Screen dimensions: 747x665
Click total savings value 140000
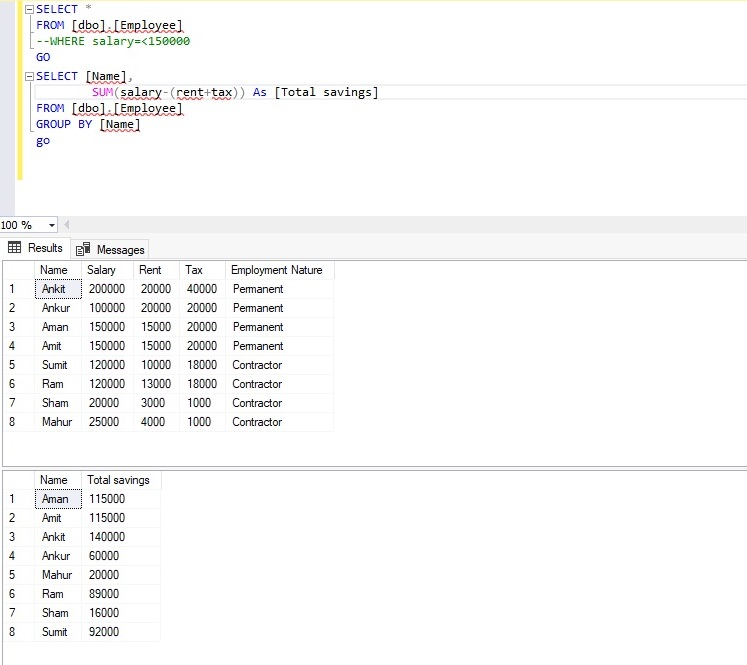click(121, 537)
